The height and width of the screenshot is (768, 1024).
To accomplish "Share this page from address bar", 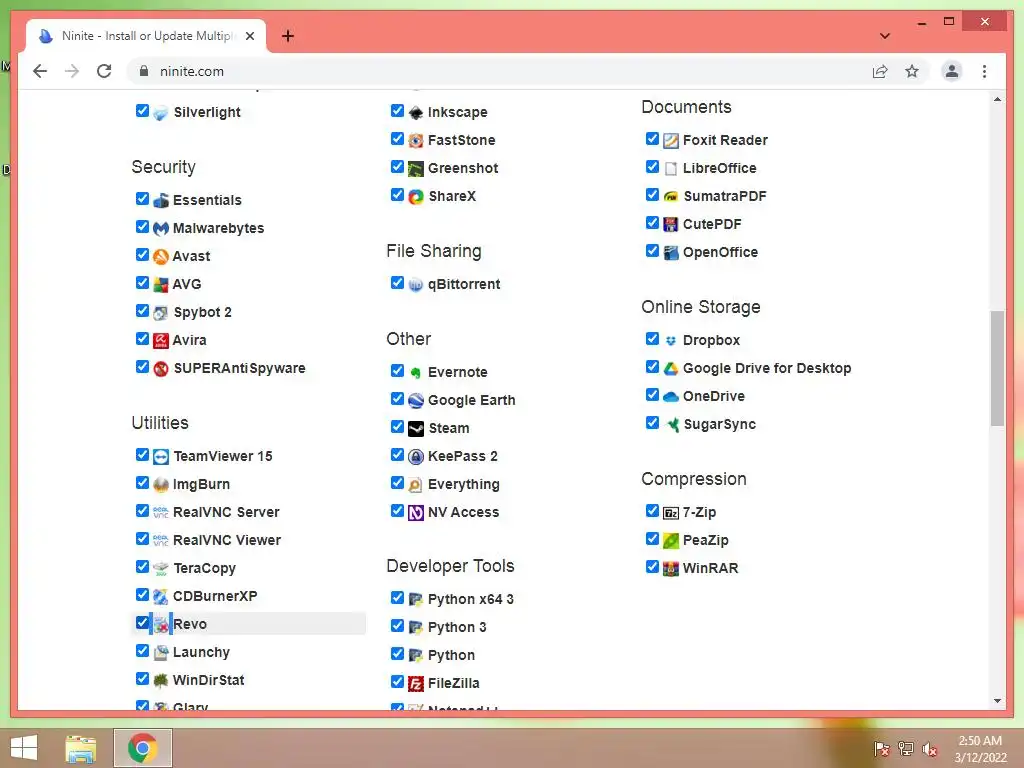I will (x=880, y=71).
